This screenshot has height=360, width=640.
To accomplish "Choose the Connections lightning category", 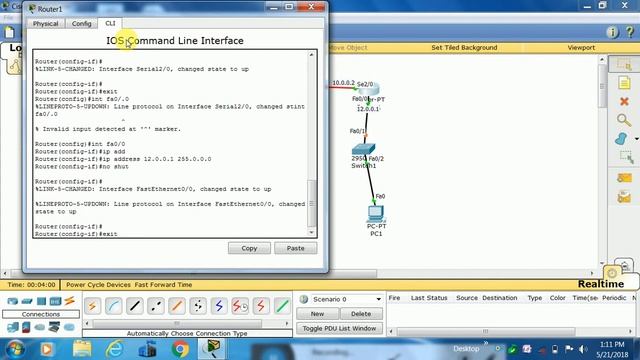I will click(69, 301).
